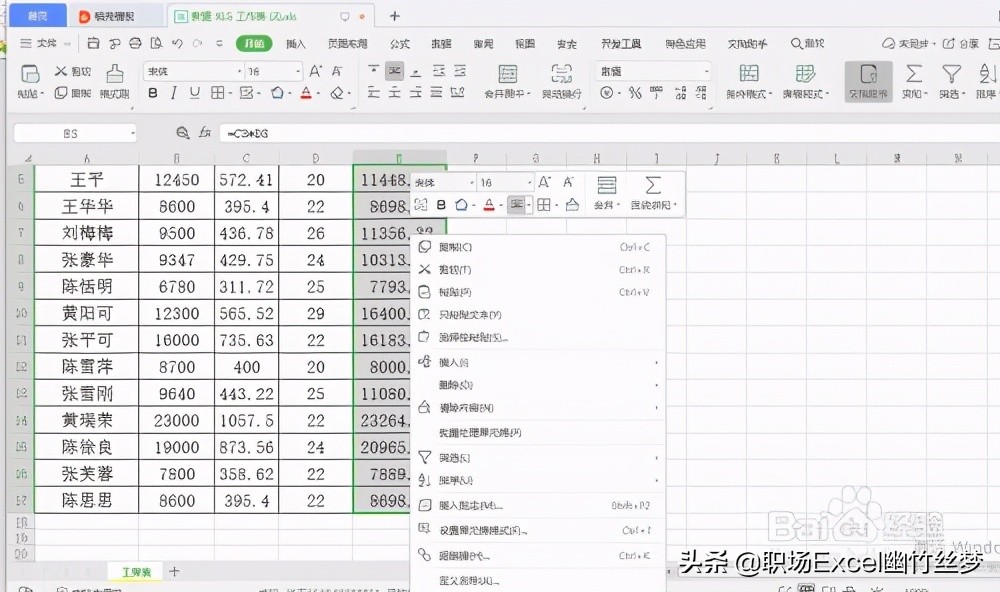Open font size dropdown in mini toolbar
Screen dimensions: 1000x592
click(x=529, y=183)
